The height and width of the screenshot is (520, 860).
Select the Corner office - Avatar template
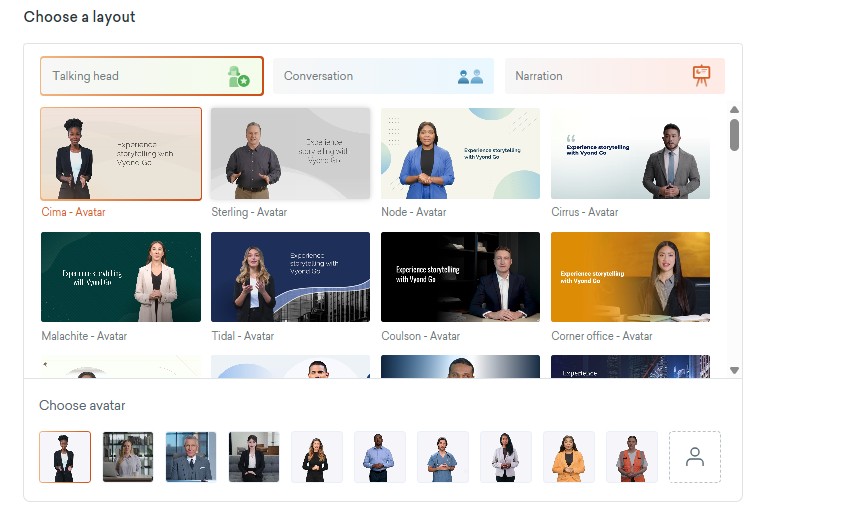click(x=630, y=277)
